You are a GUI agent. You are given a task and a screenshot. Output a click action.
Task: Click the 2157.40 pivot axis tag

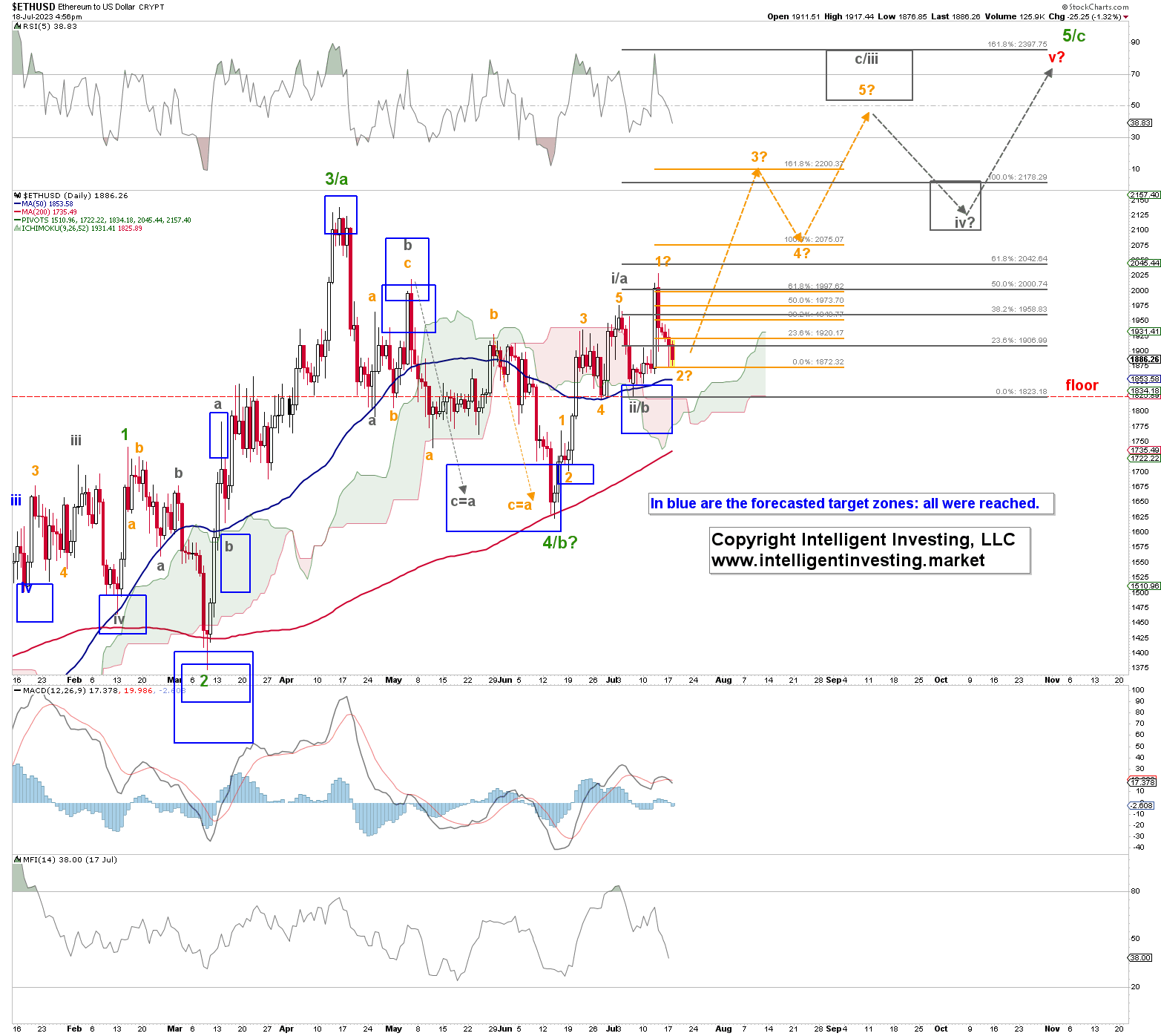1145,195
